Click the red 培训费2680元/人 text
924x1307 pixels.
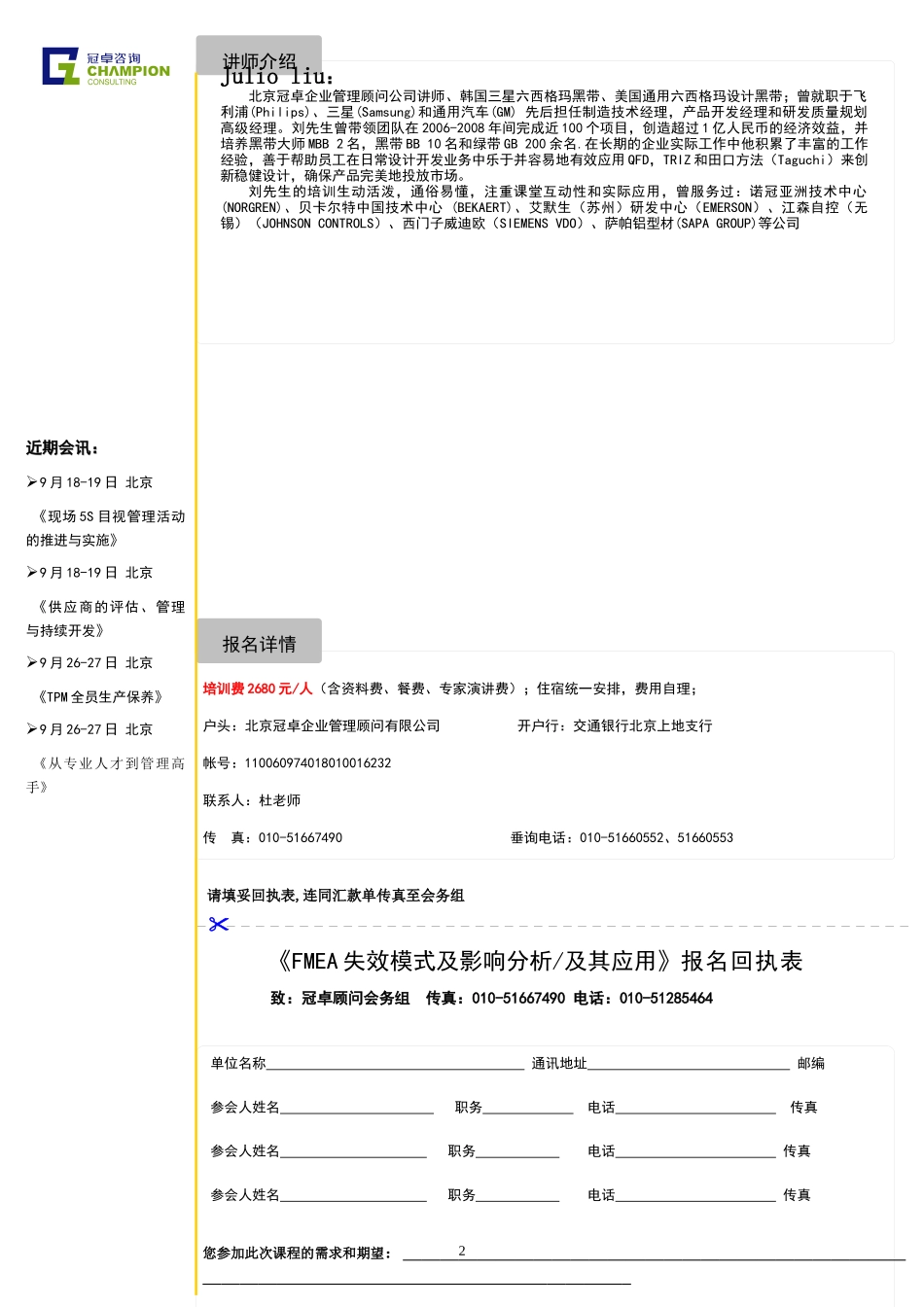pos(258,689)
